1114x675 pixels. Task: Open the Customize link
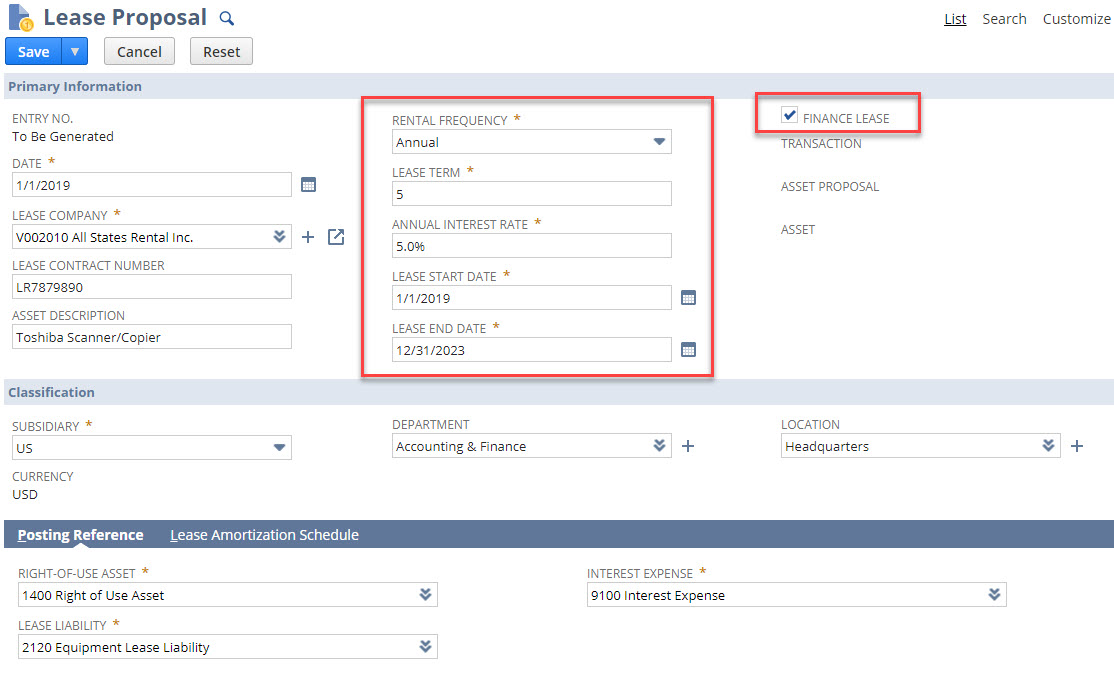tap(1076, 19)
